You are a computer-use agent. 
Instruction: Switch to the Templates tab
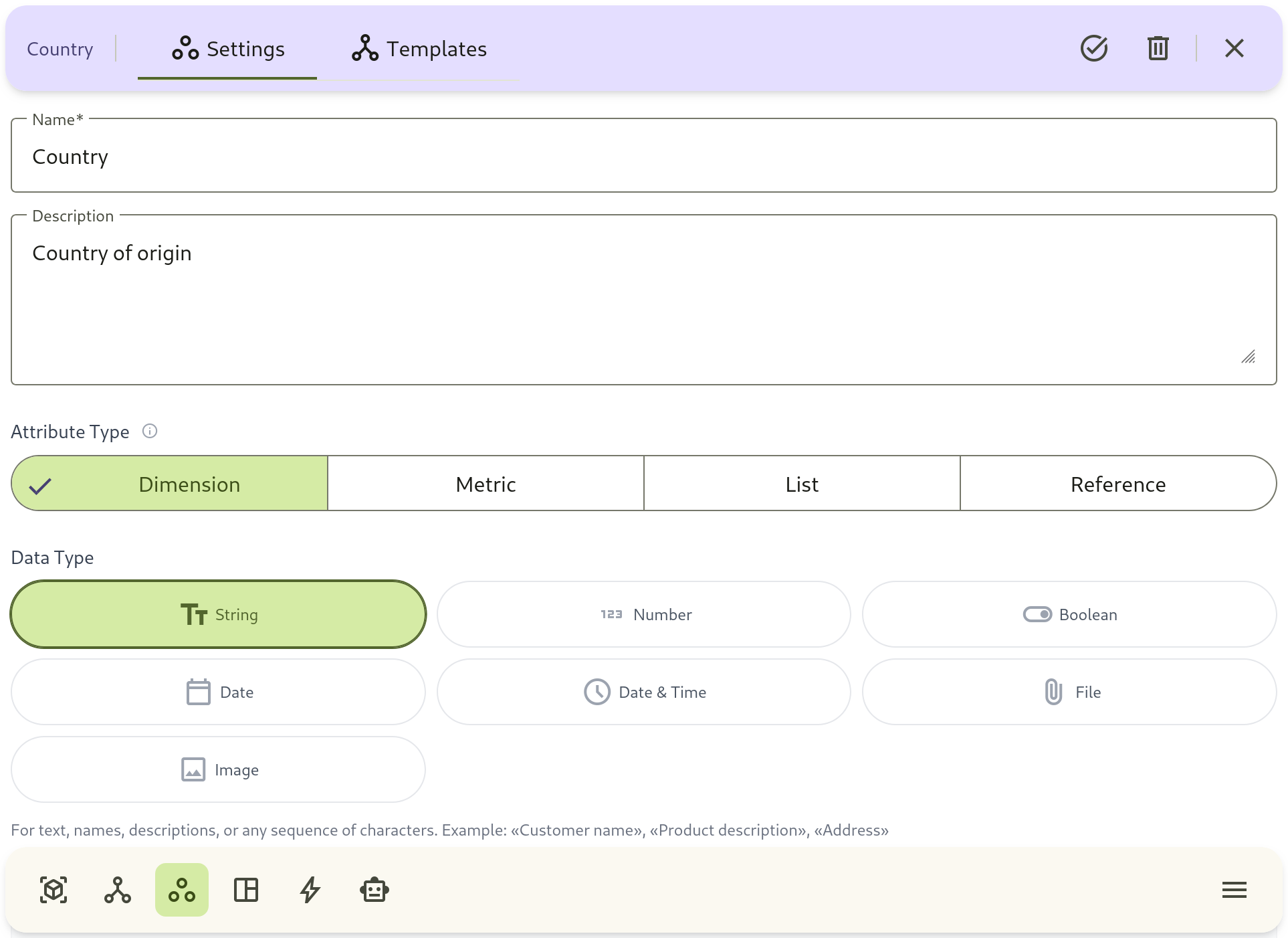419,48
